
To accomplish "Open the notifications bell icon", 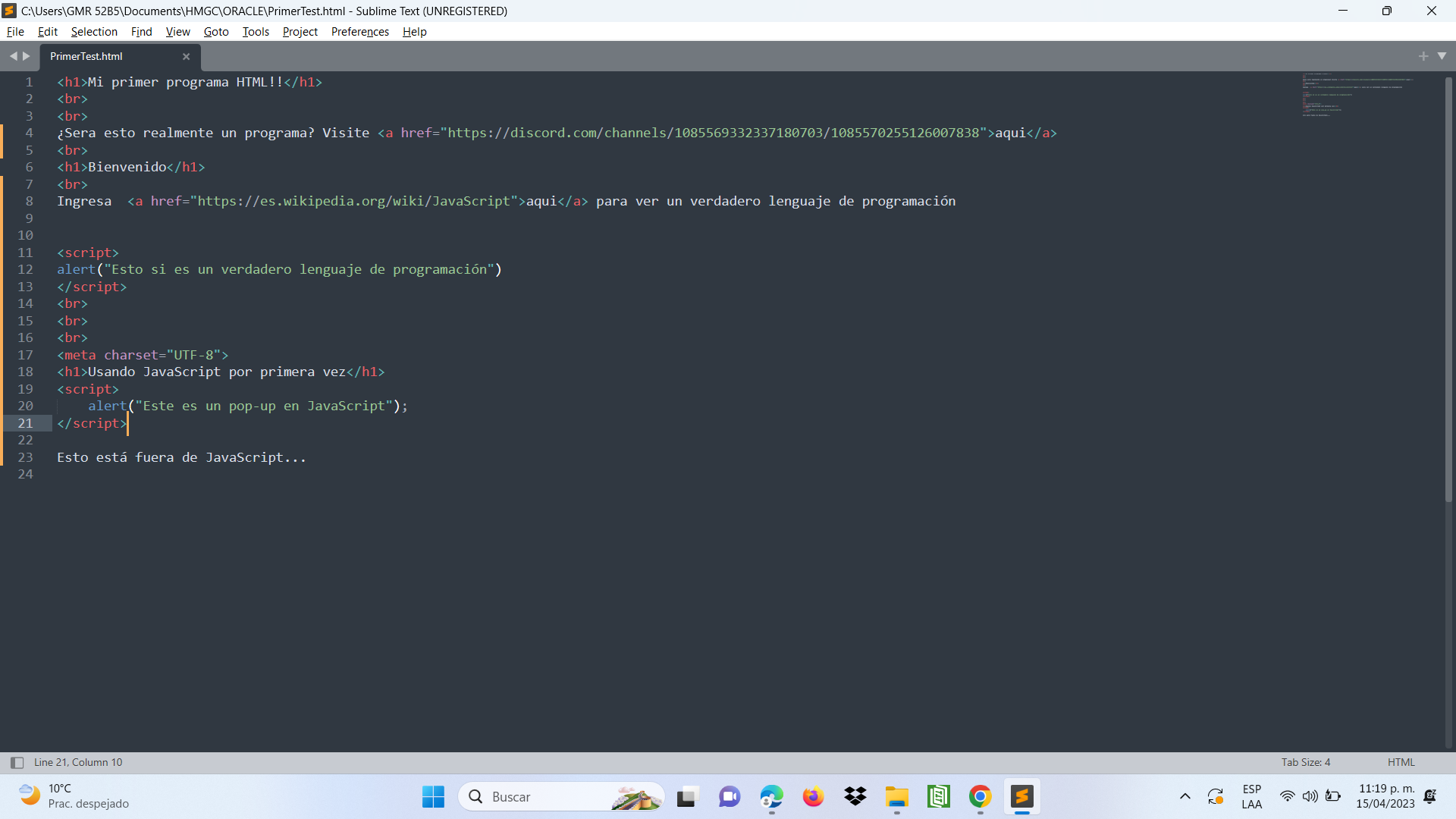I will click(x=1430, y=796).
